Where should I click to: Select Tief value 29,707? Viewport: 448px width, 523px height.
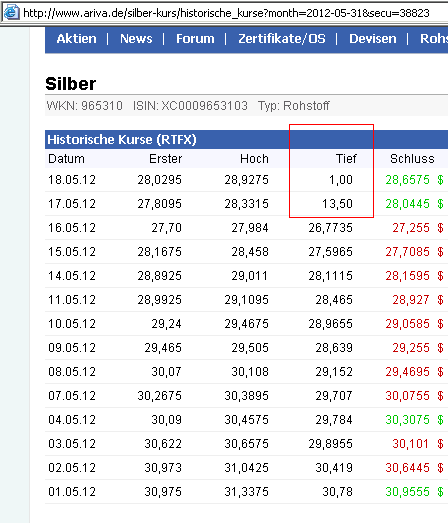tap(334, 396)
